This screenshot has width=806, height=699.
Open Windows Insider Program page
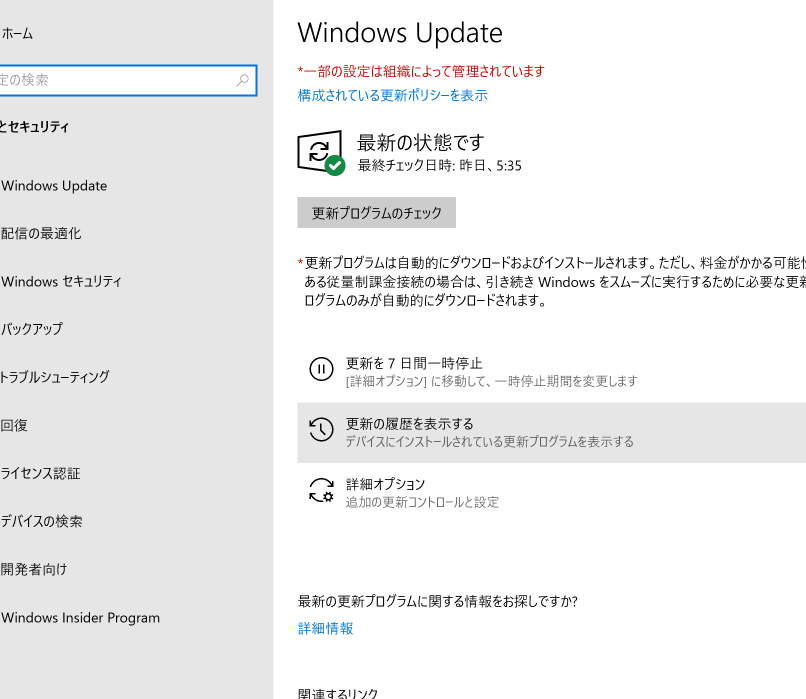(80, 618)
